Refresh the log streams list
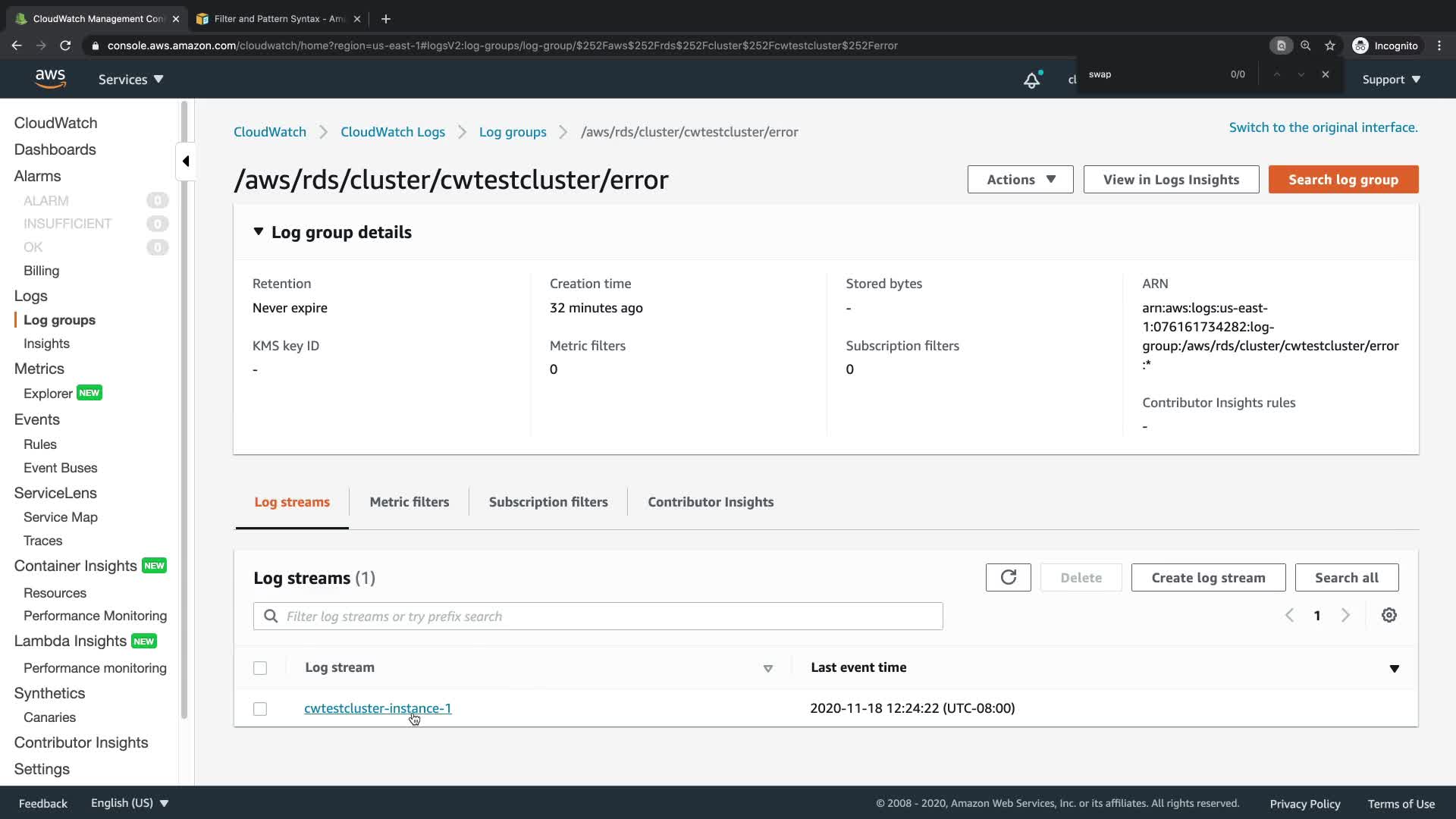1456x819 pixels. 1008,578
